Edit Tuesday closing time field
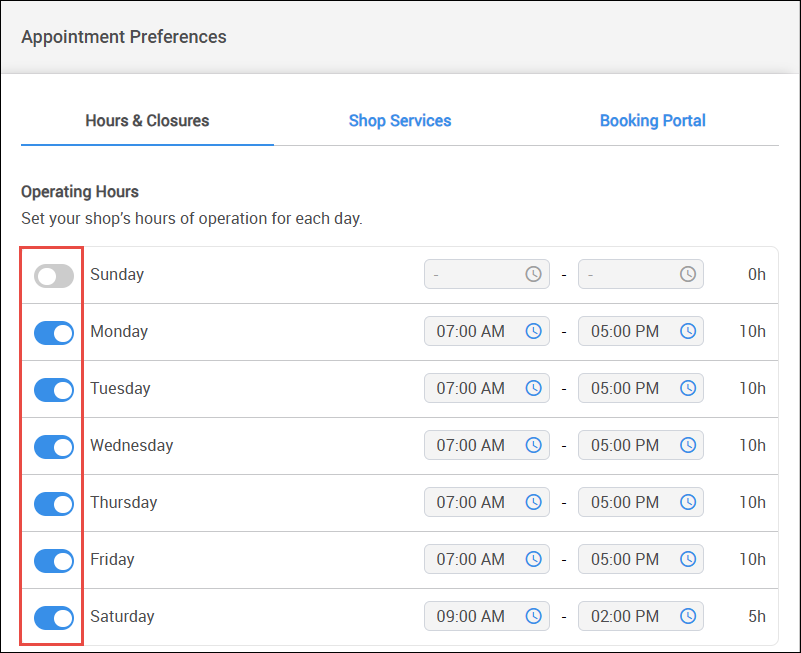This screenshot has width=801, height=653. click(x=641, y=388)
